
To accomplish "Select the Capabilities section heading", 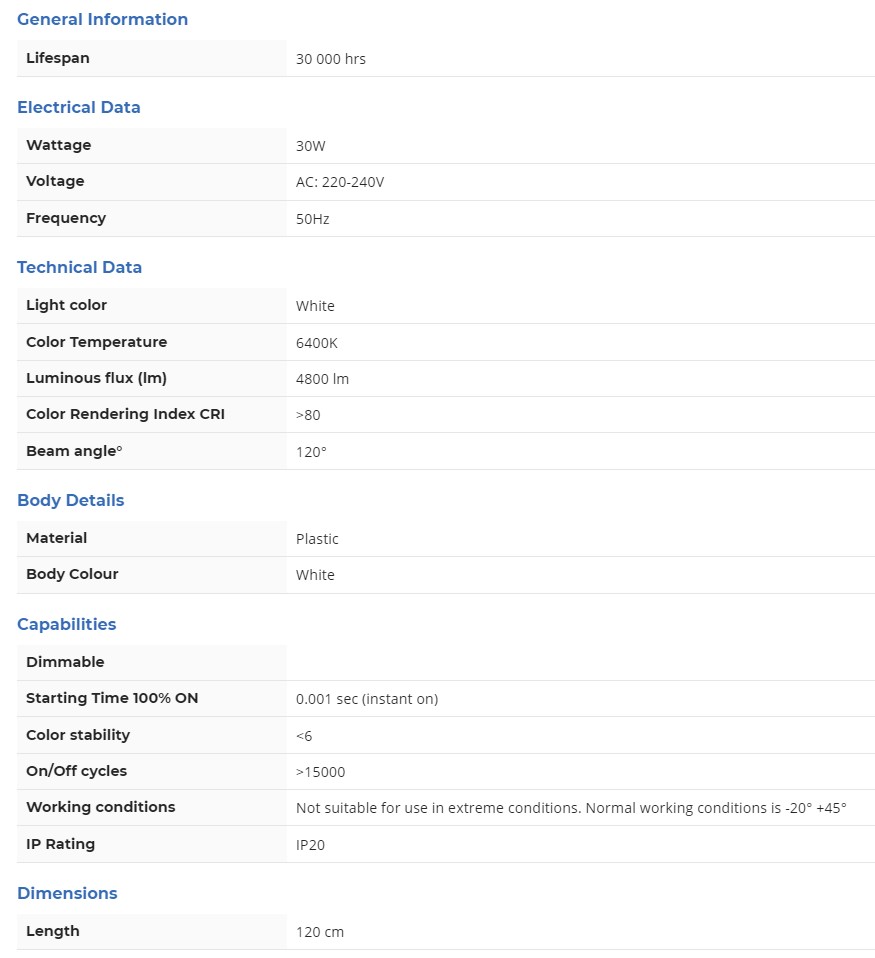I will [67, 624].
